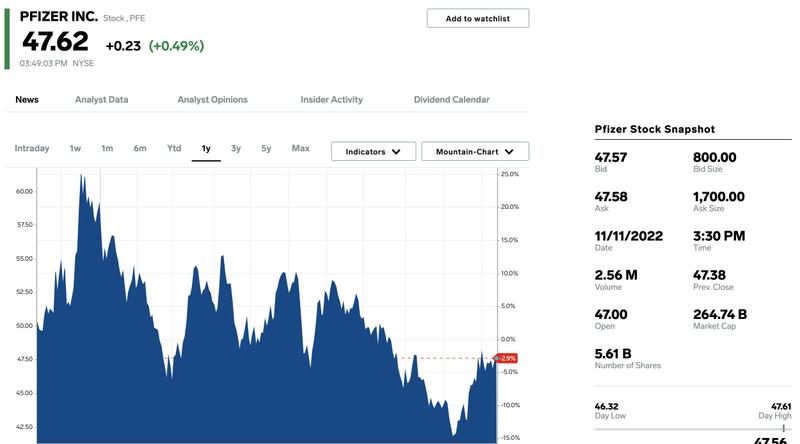Screen dimensions: 800x444
Task: Select the Max chart range
Action: pos(301,148)
